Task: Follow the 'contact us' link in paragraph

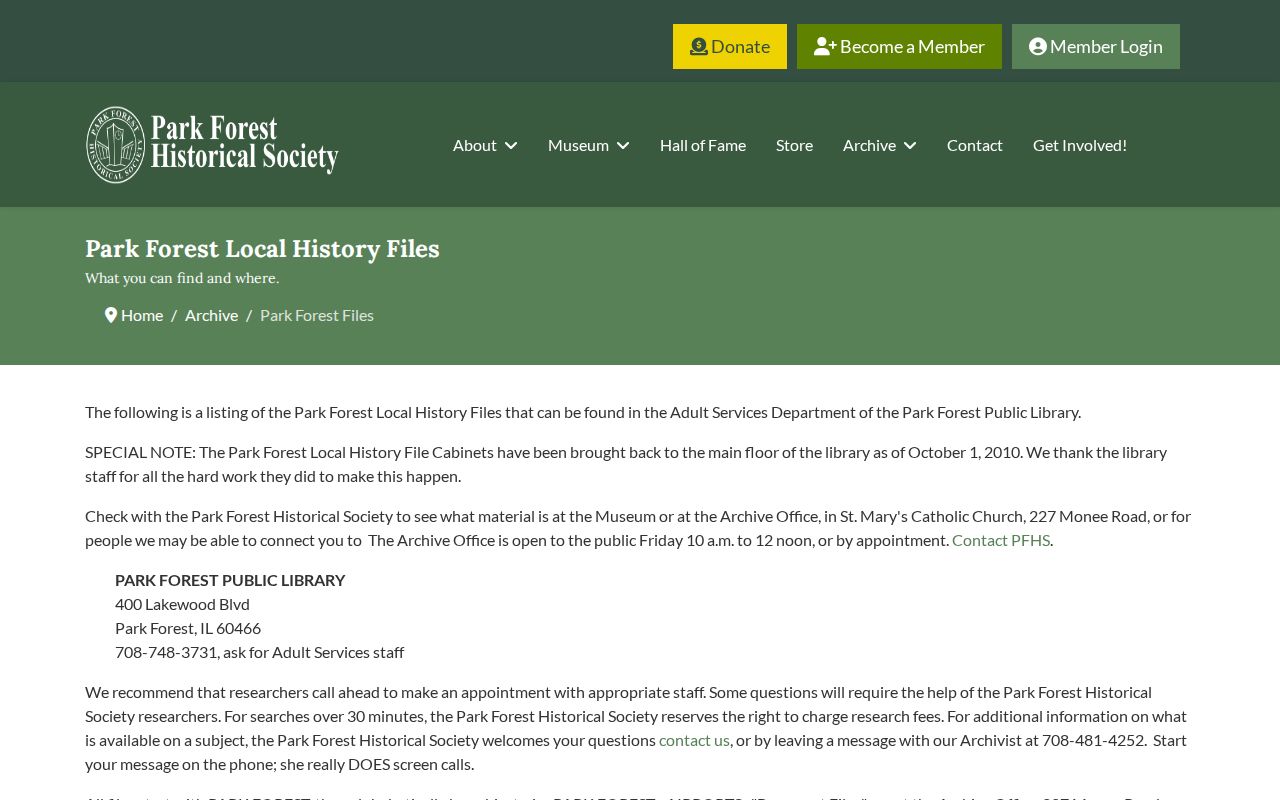Action: tap(694, 740)
